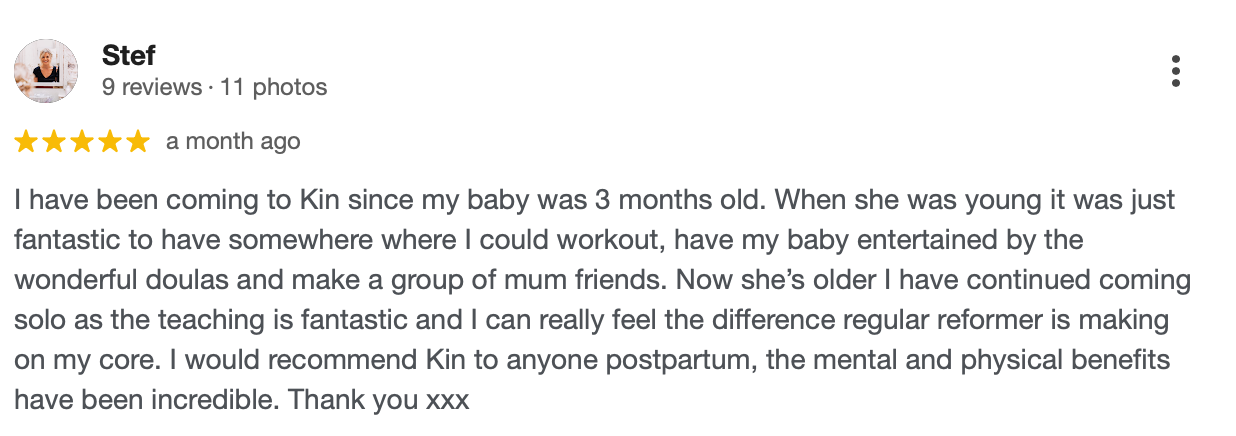1236x436 pixels.
Task: Click the fourth rating star
Action: coord(110,142)
